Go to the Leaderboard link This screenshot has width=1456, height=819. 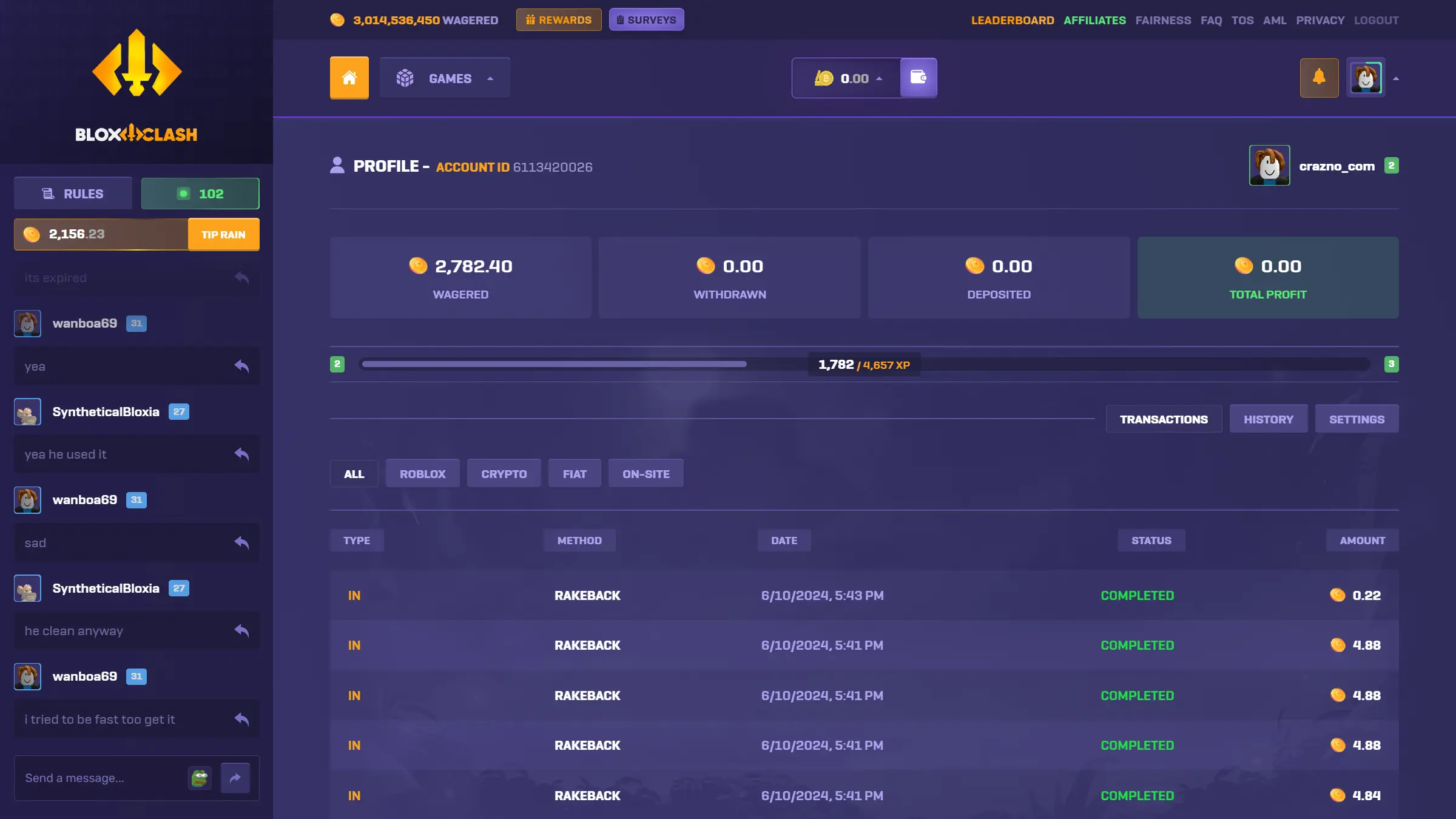click(1013, 20)
